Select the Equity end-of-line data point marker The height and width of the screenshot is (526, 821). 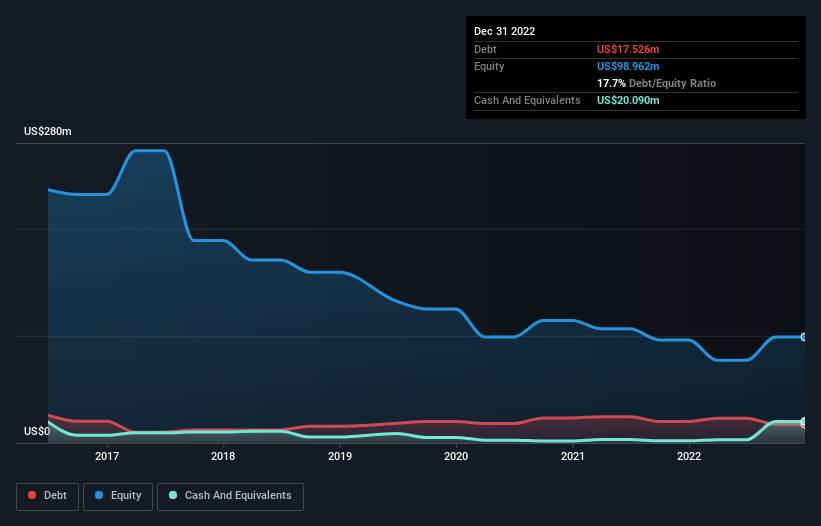click(804, 337)
